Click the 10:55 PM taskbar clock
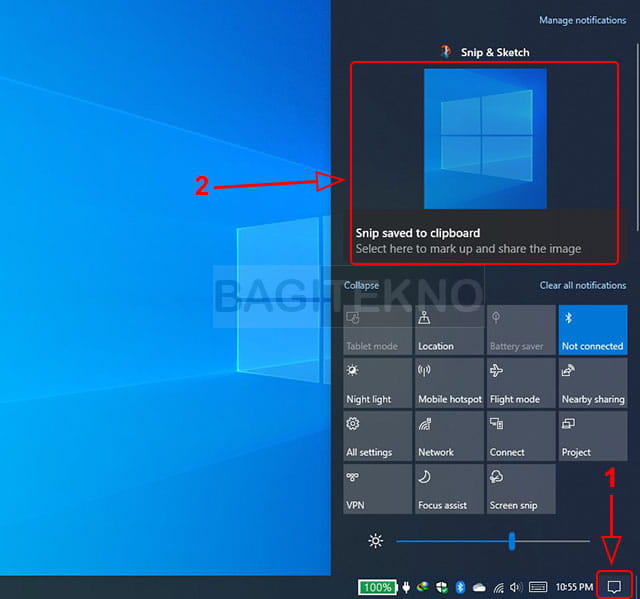 574,587
